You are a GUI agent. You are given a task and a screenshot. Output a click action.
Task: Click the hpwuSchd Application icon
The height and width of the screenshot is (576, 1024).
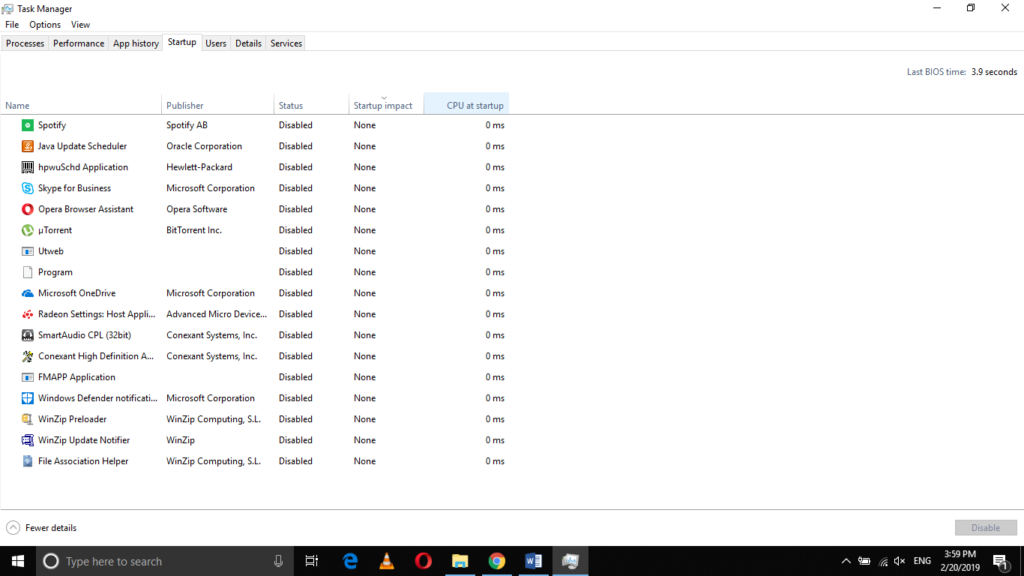coord(27,167)
